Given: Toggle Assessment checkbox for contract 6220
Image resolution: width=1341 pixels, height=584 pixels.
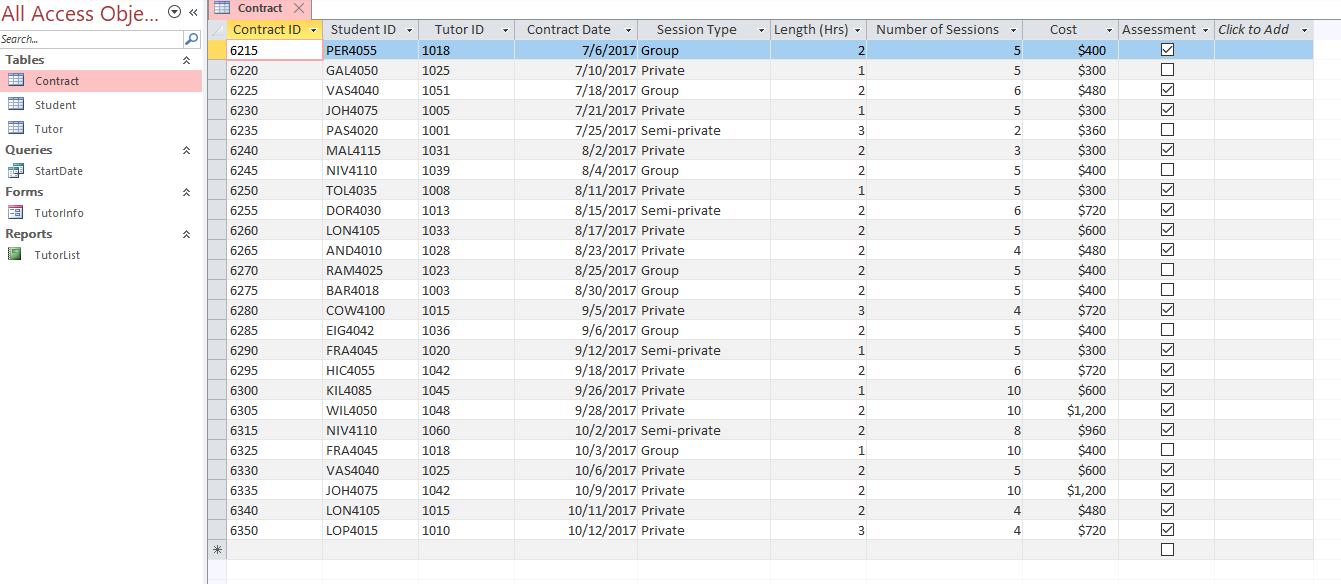Looking at the screenshot, I should (x=1167, y=70).
